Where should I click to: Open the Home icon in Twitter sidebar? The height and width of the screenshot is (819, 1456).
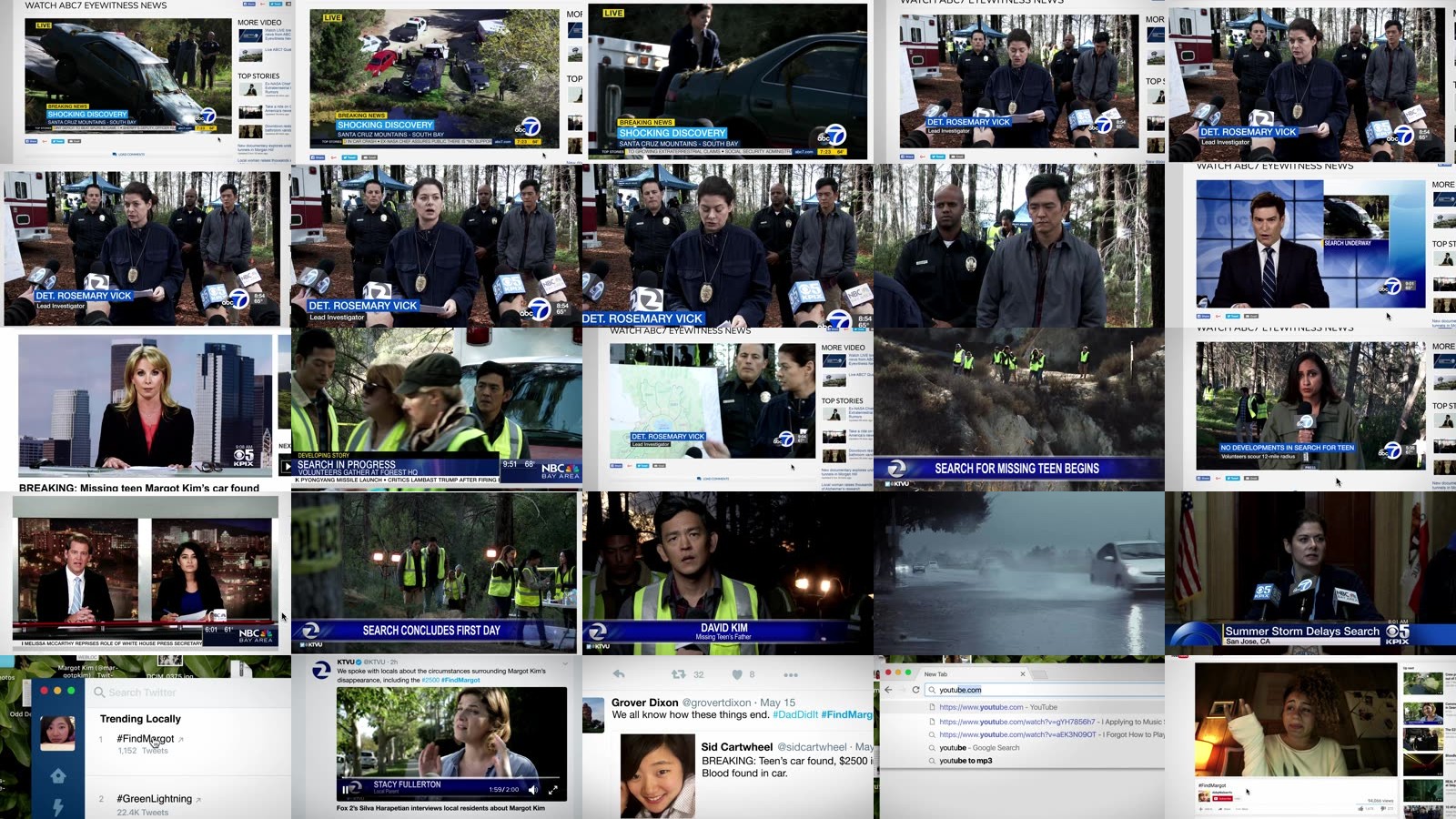(x=57, y=775)
